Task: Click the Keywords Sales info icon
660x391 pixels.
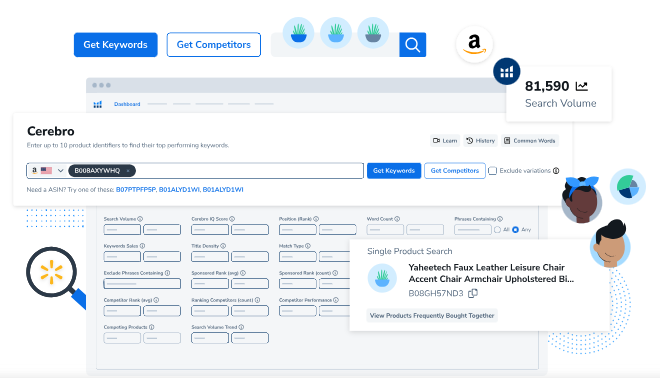Action: pyautogui.click(x=142, y=246)
